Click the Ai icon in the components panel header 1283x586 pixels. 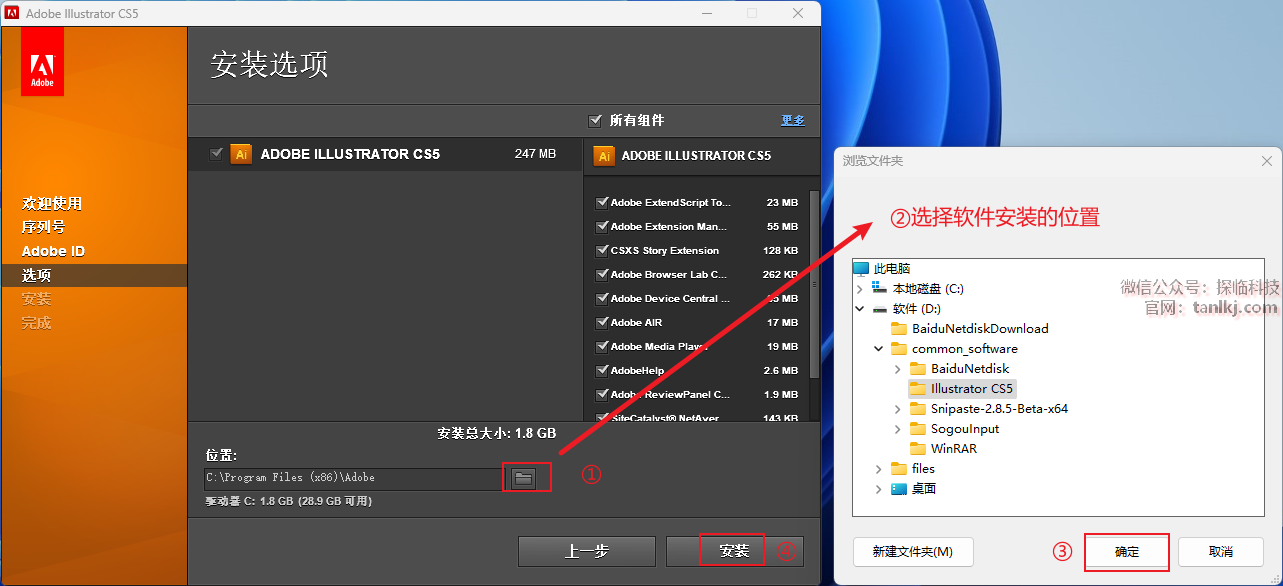(x=603, y=155)
